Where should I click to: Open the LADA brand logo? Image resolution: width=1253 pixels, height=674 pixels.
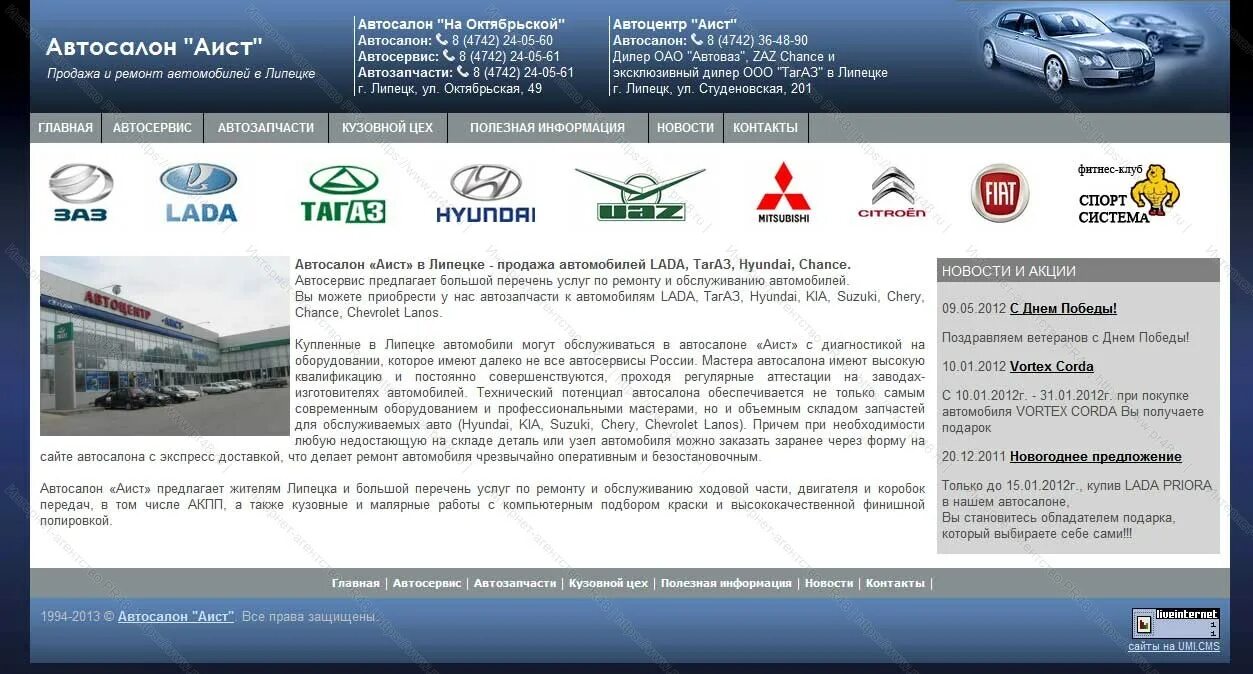tap(199, 193)
